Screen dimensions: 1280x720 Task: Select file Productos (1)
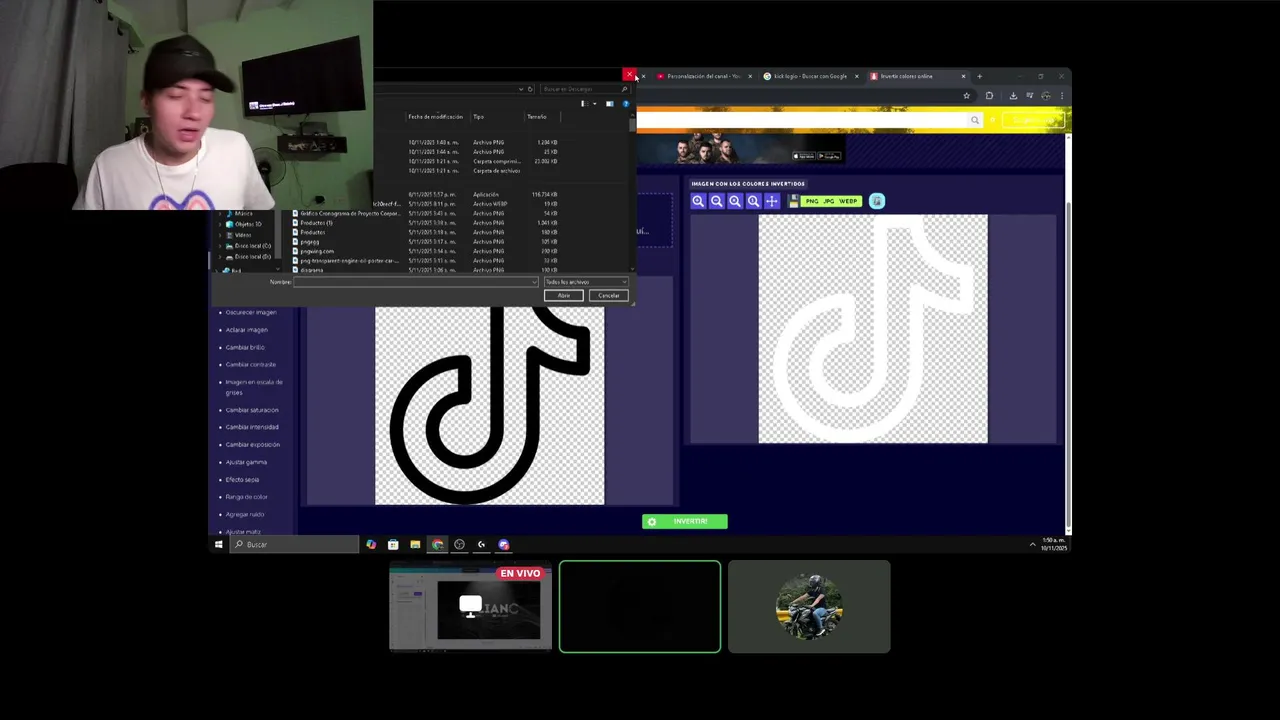coord(316,223)
